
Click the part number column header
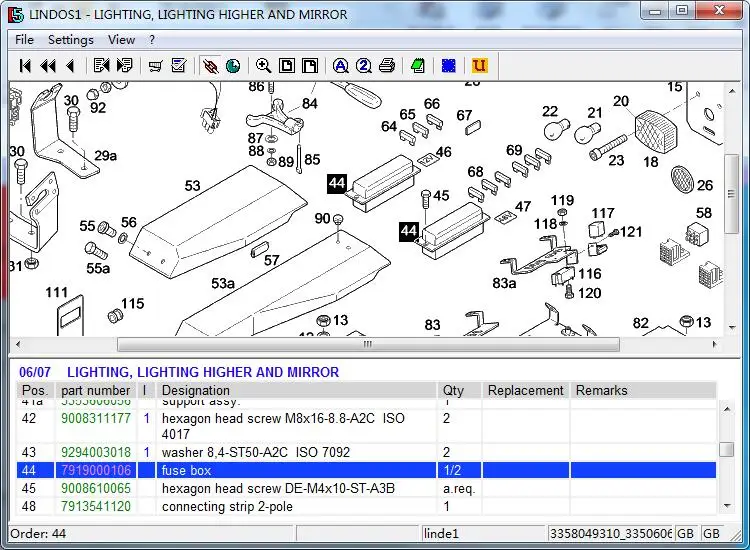click(96, 390)
